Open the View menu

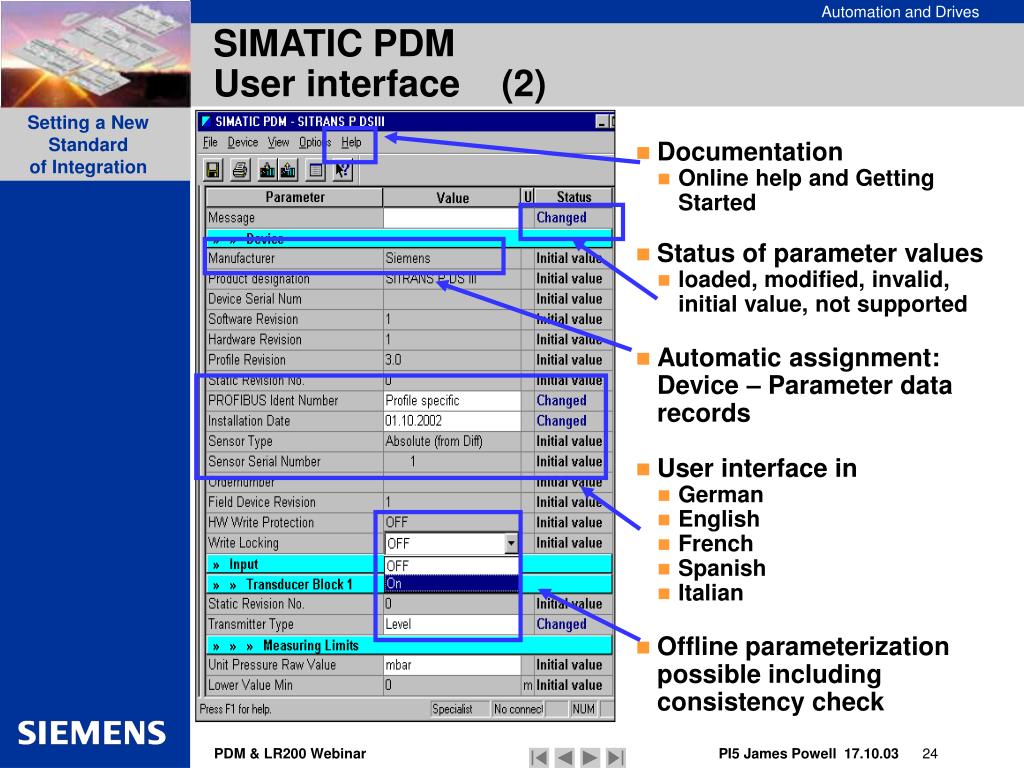[278, 142]
